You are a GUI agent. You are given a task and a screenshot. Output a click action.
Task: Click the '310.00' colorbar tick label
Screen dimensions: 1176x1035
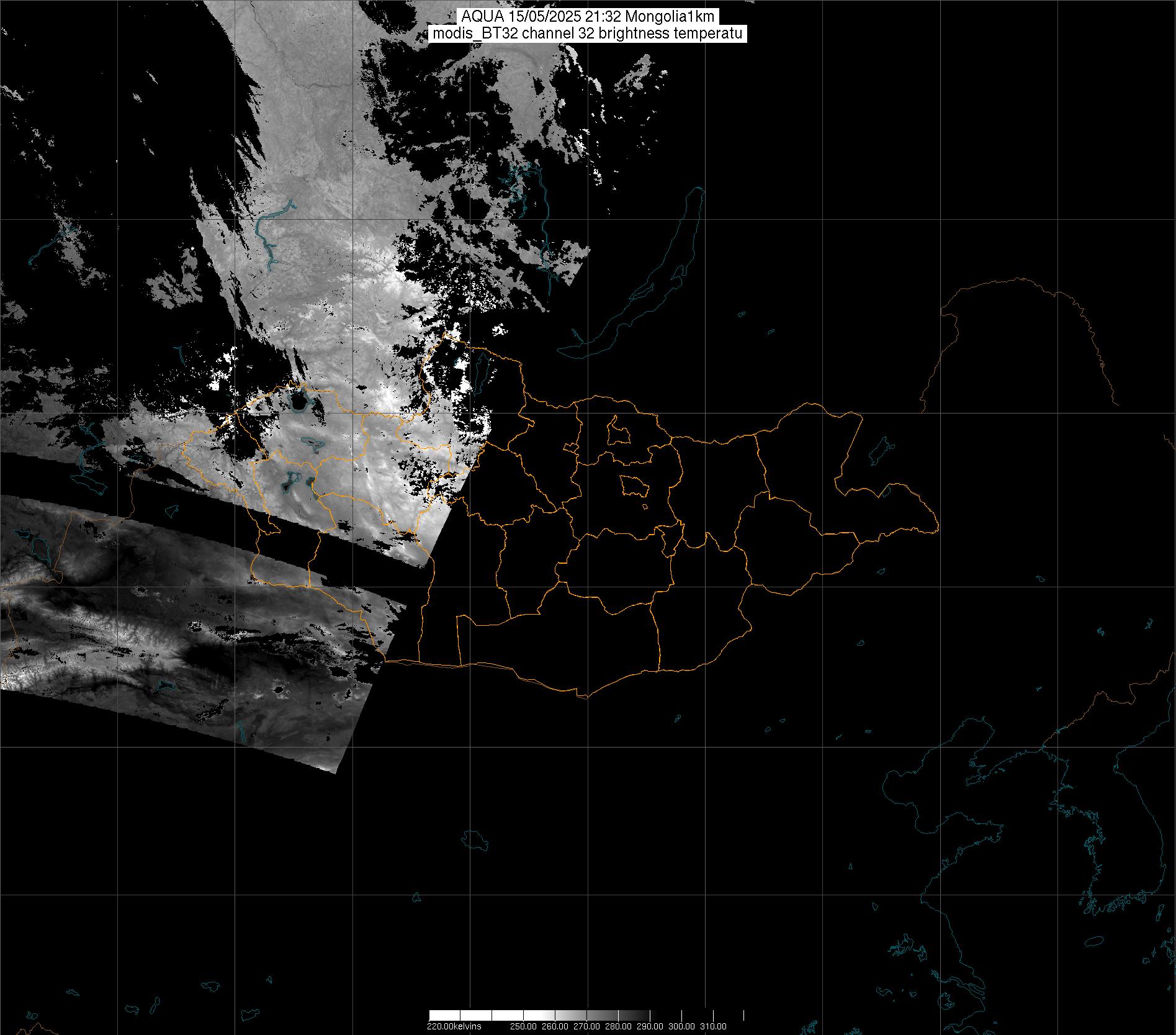pos(713,1026)
